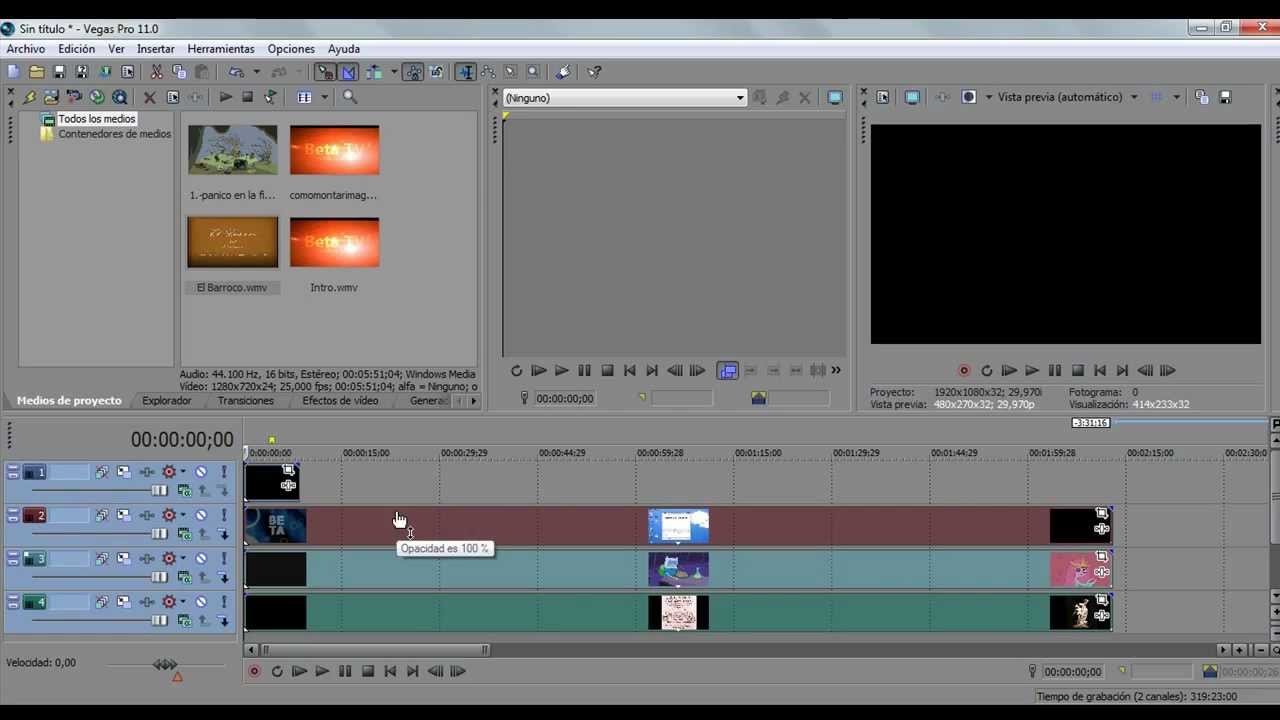Open Track 1 automation settings dropdown
This screenshot has height=720, width=1280.
pos(183,472)
